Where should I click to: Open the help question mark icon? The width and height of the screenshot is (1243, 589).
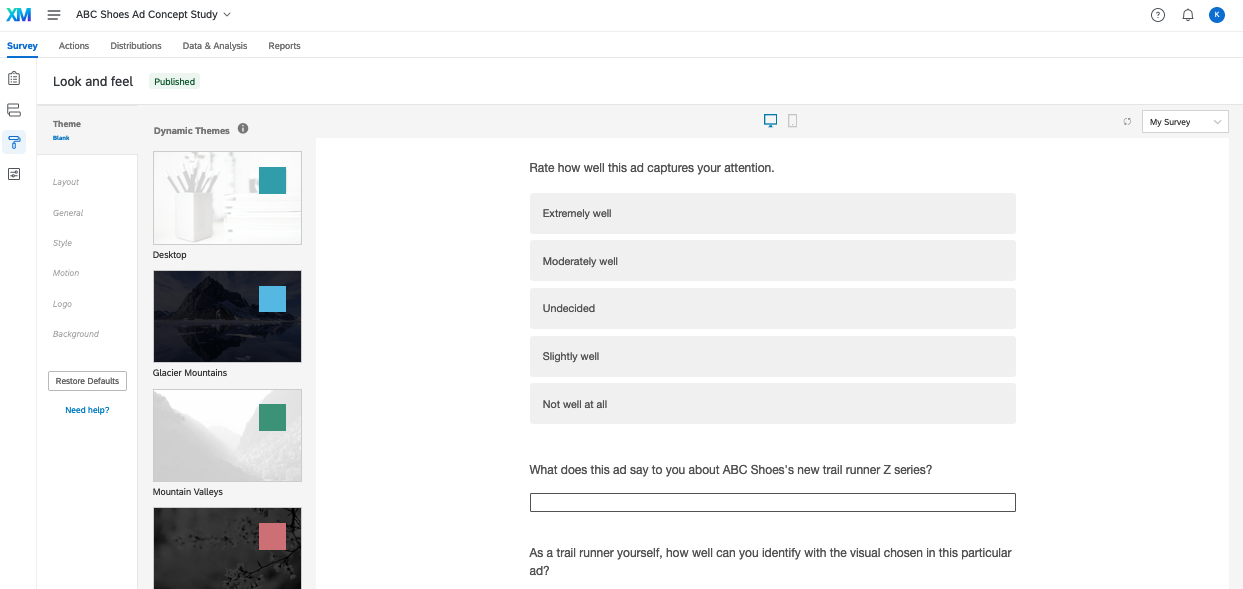point(1158,15)
